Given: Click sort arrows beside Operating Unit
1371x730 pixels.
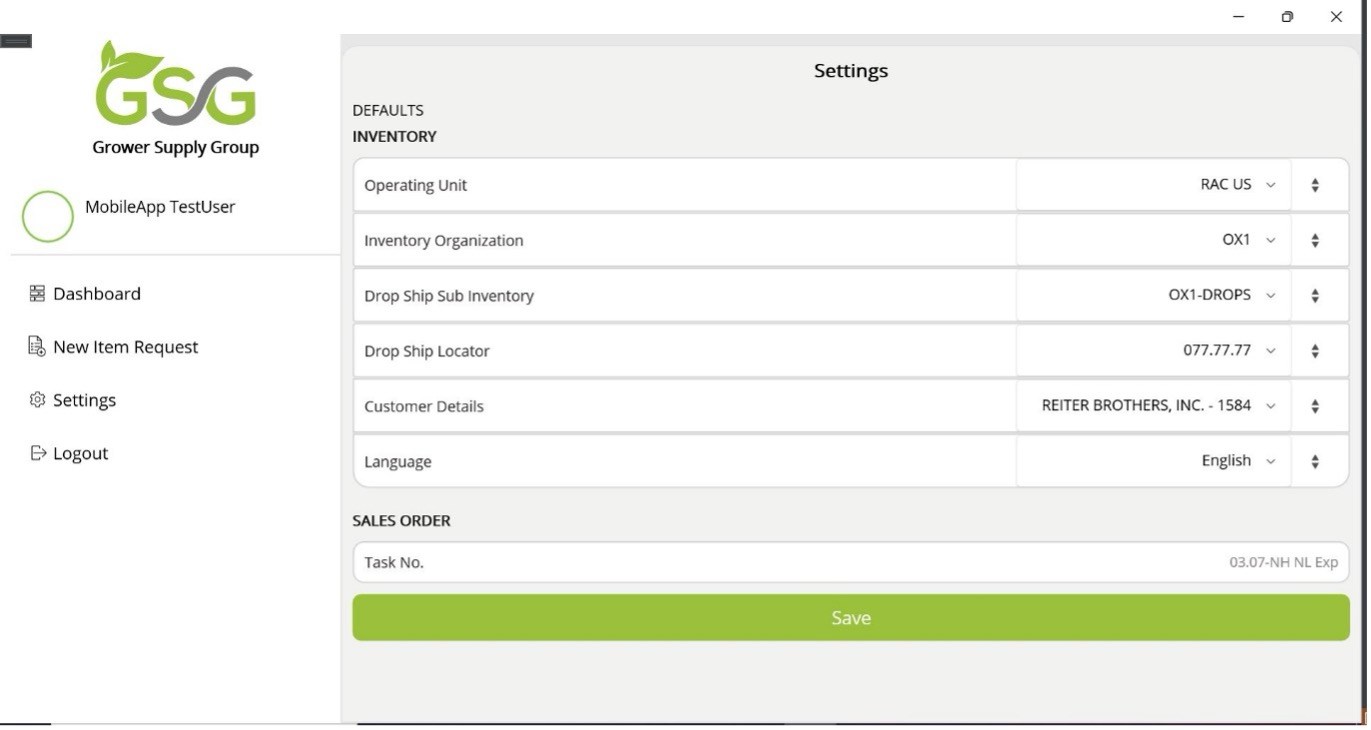Looking at the screenshot, I should 1315,185.
